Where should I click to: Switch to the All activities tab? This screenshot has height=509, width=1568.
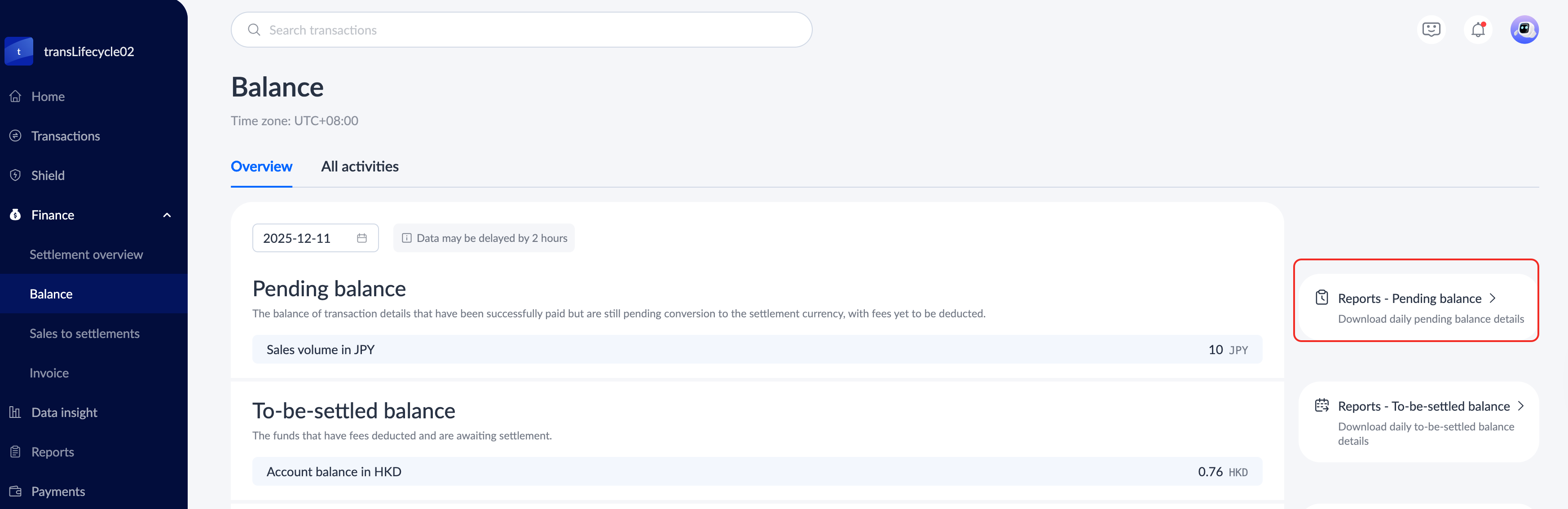click(360, 167)
